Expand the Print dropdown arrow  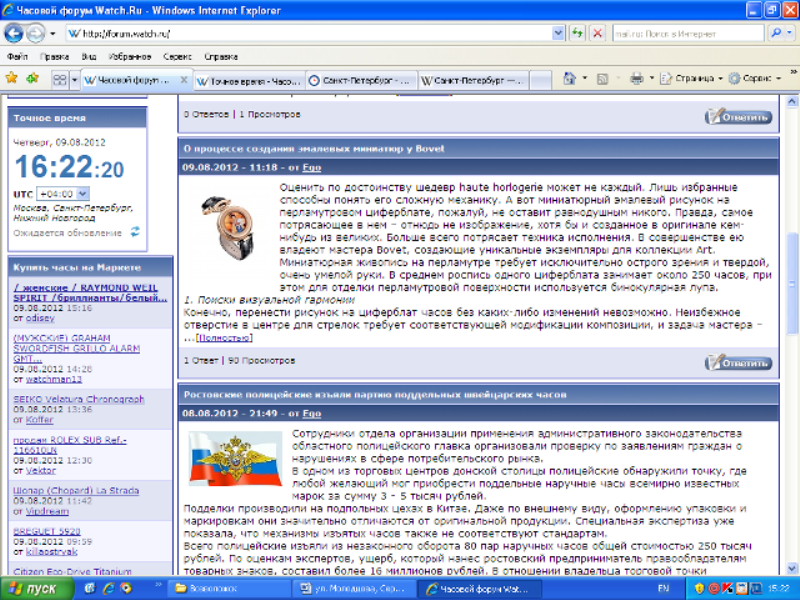point(652,78)
